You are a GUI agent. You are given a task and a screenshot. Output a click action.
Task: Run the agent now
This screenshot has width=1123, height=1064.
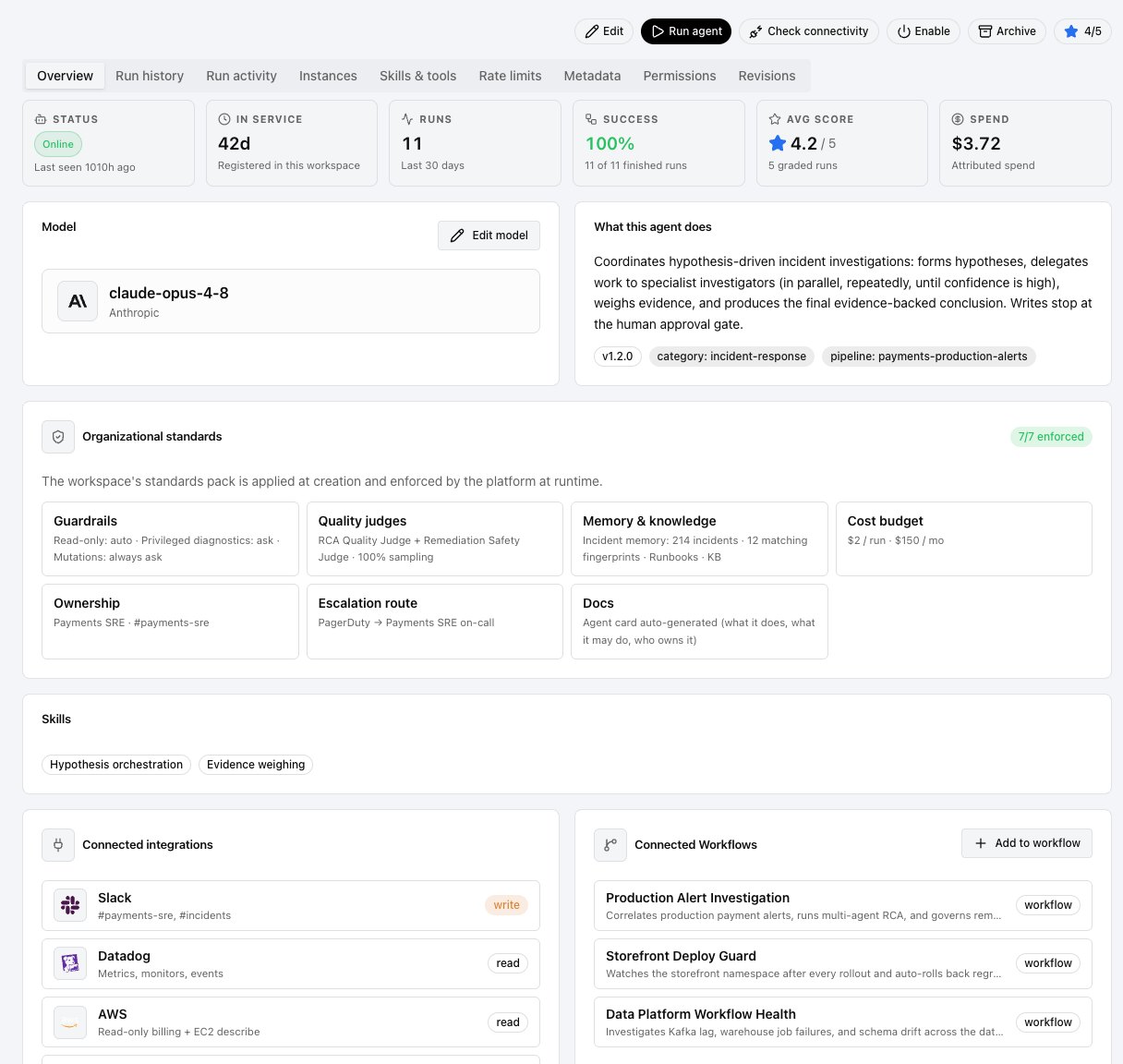click(686, 31)
